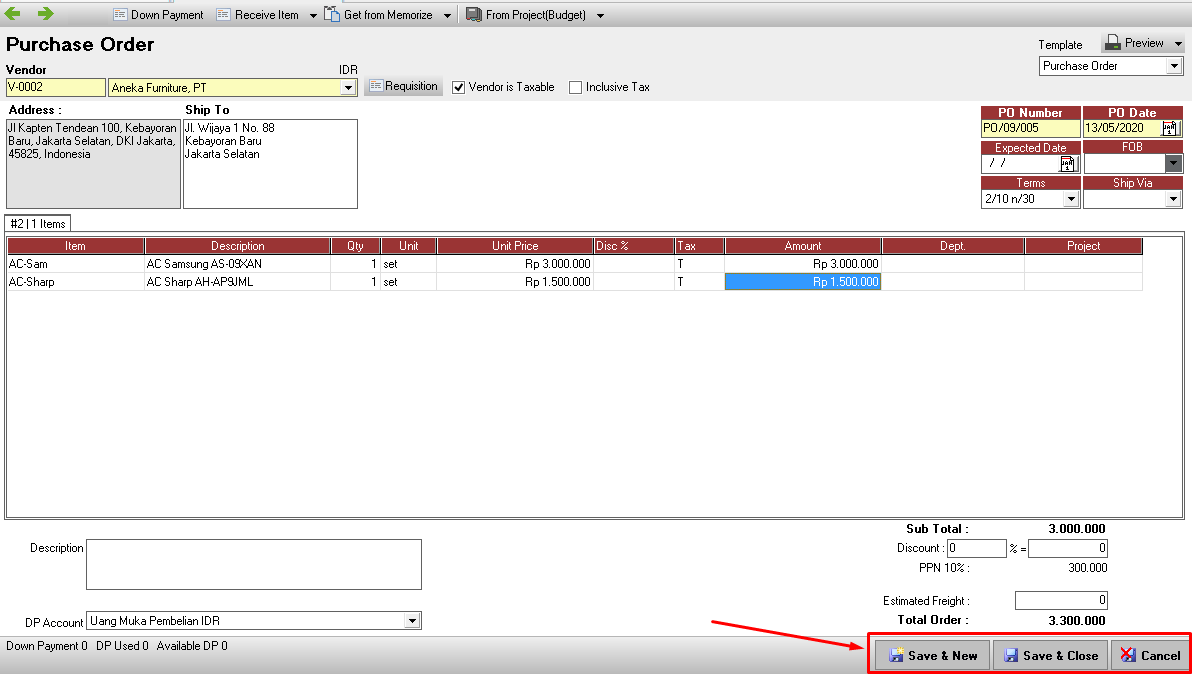1192x674 pixels.
Task: Click the Receive Item toolbar button
Action: pos(257,14)
